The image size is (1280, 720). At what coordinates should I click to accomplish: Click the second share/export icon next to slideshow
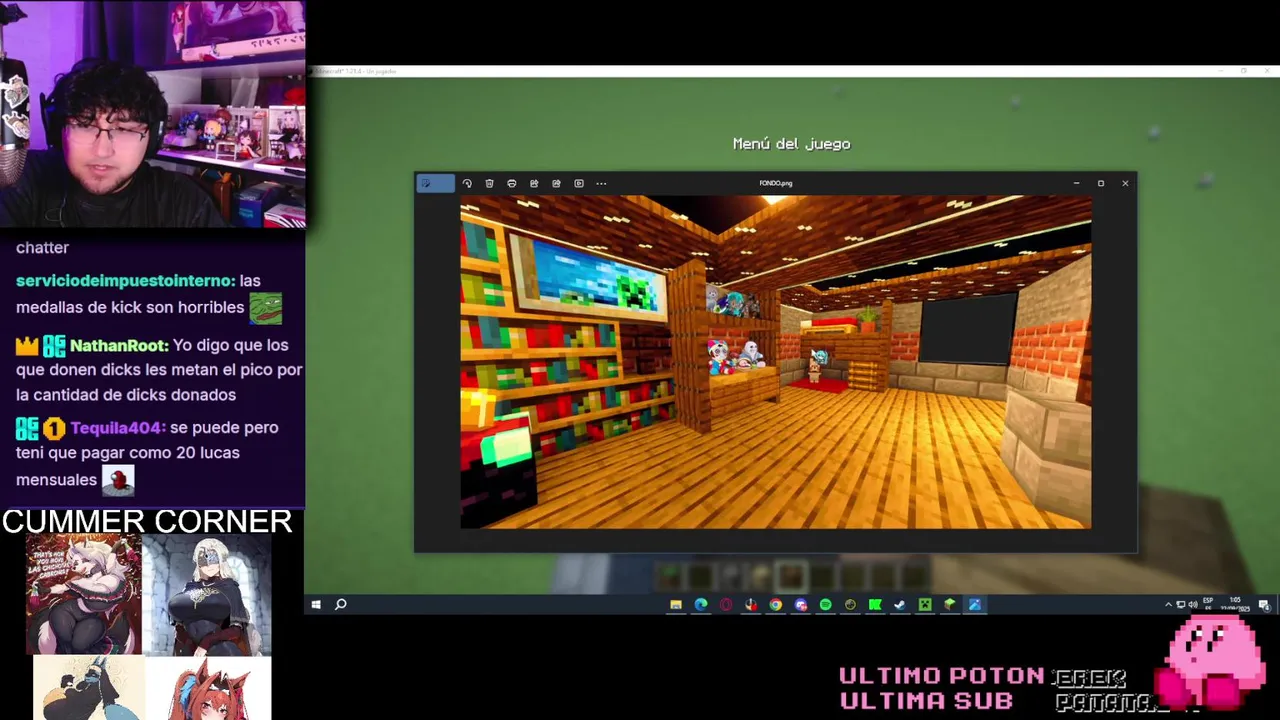click(x=556, y=183)
